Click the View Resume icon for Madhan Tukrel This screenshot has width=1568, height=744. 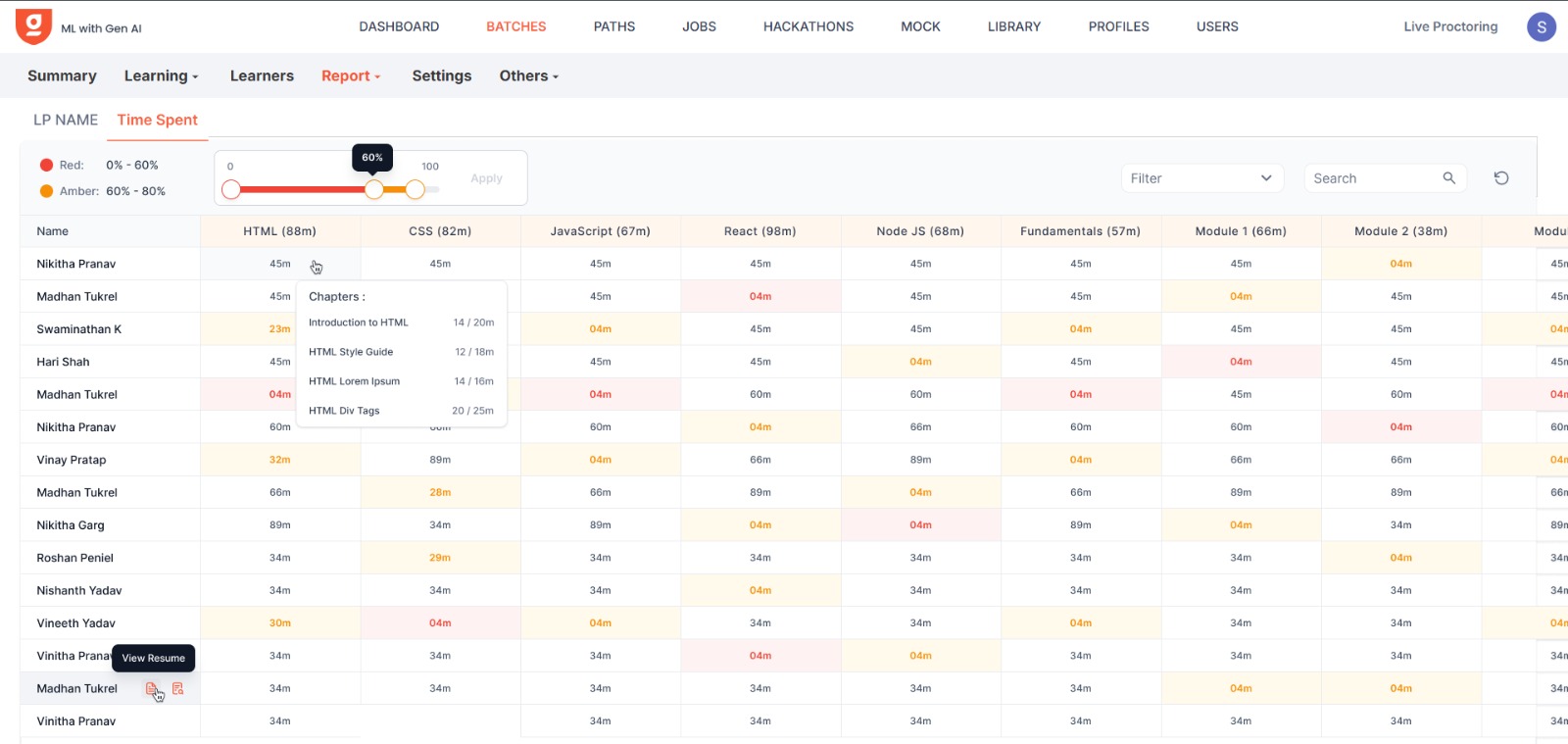[x=152, y=689]
